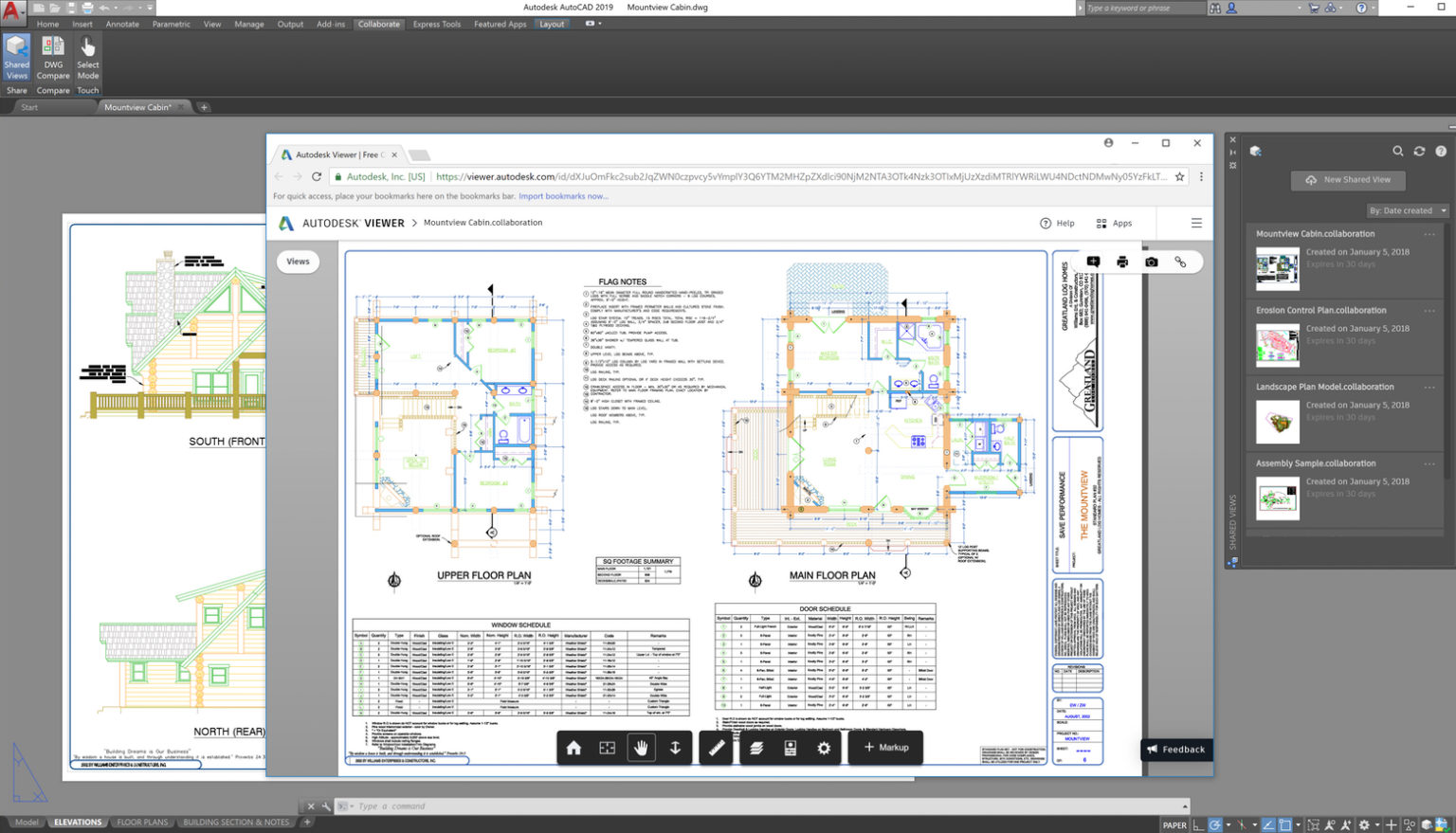Image resolution: width=1456 pixels, height=833 pixels.
Task: Open viewer Settings via the gear icon
Action: (823, 748)
